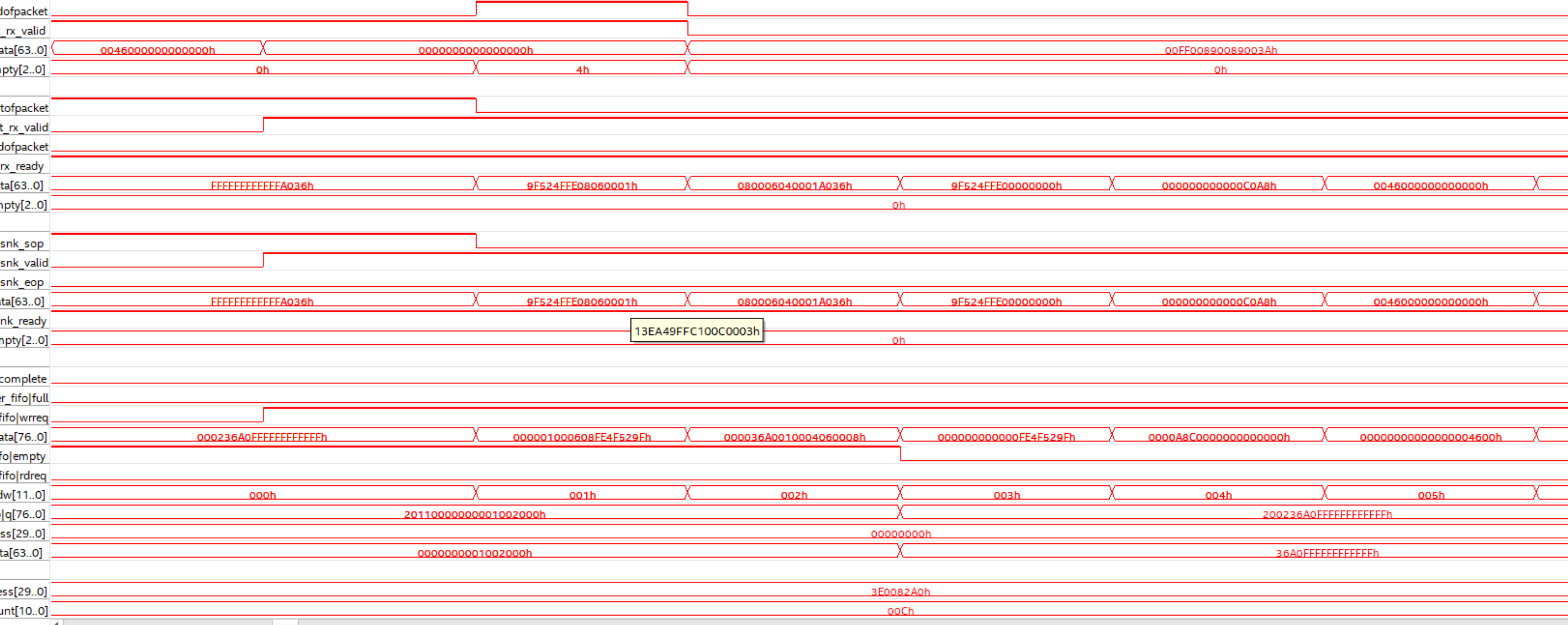The image size is (1568, 625).
Task: Click the all-zero 0000000000000000h data segment
Action: (475, 50)
